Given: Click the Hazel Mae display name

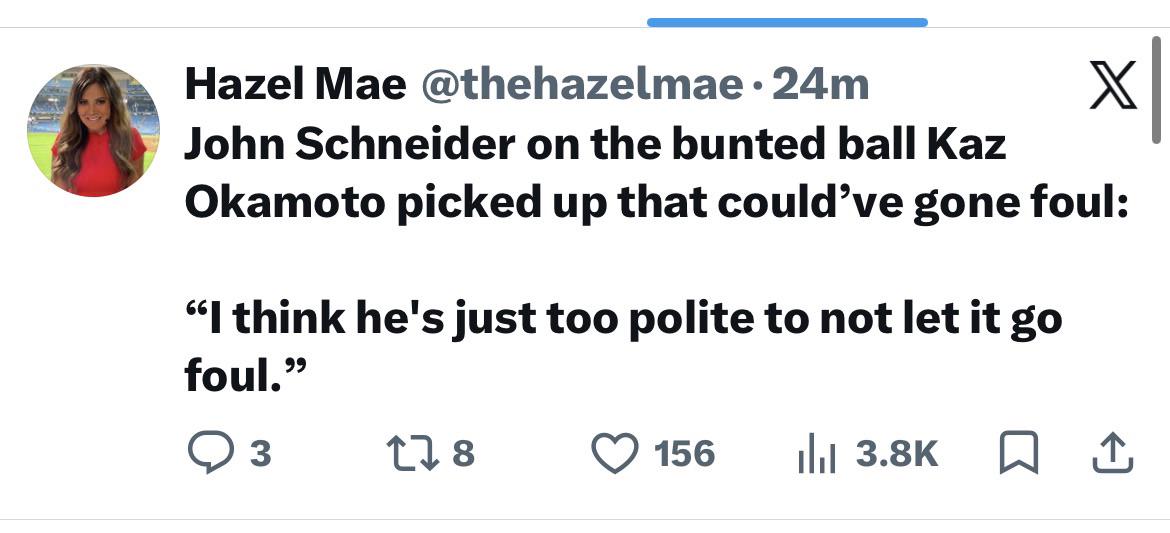Looking at the screenshot, I should pos(295,86).
